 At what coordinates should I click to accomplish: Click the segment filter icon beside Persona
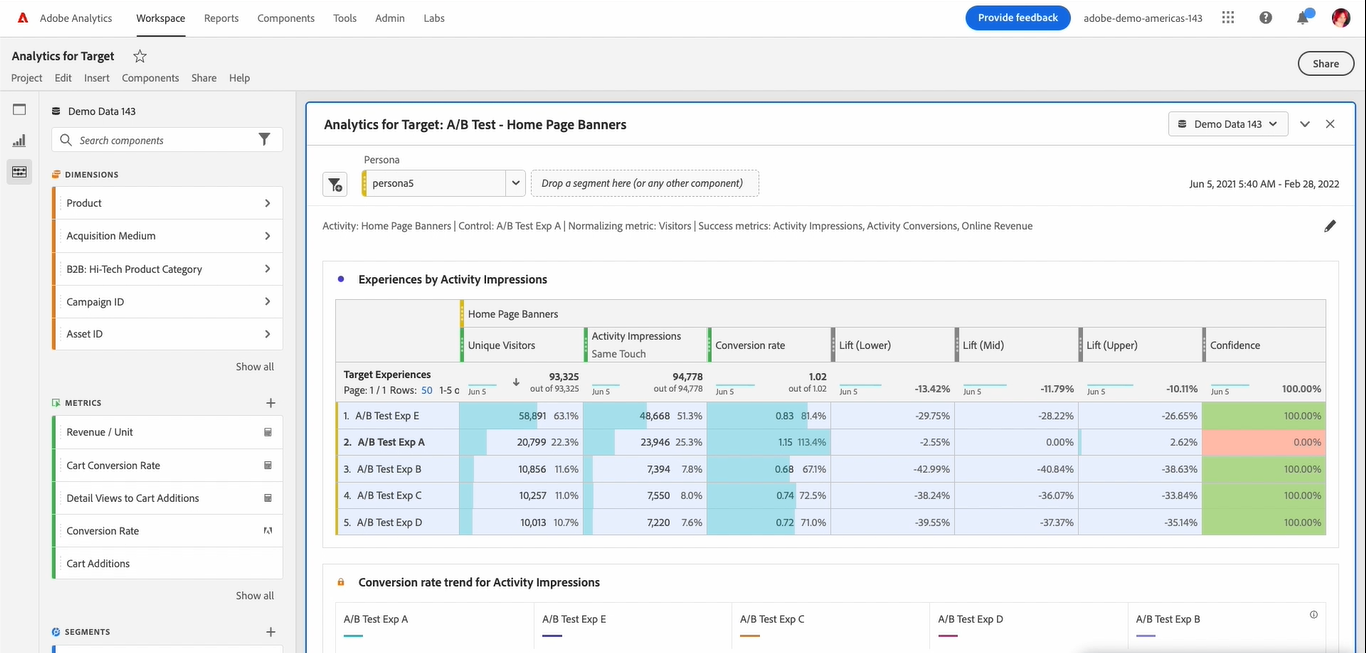coord(335,184)
